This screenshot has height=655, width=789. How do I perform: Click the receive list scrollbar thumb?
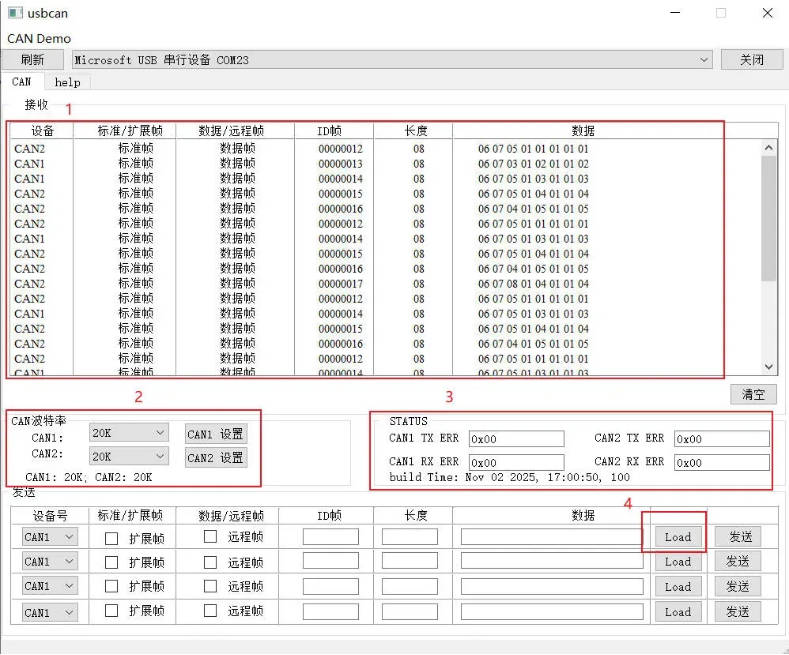click(768, 218)
